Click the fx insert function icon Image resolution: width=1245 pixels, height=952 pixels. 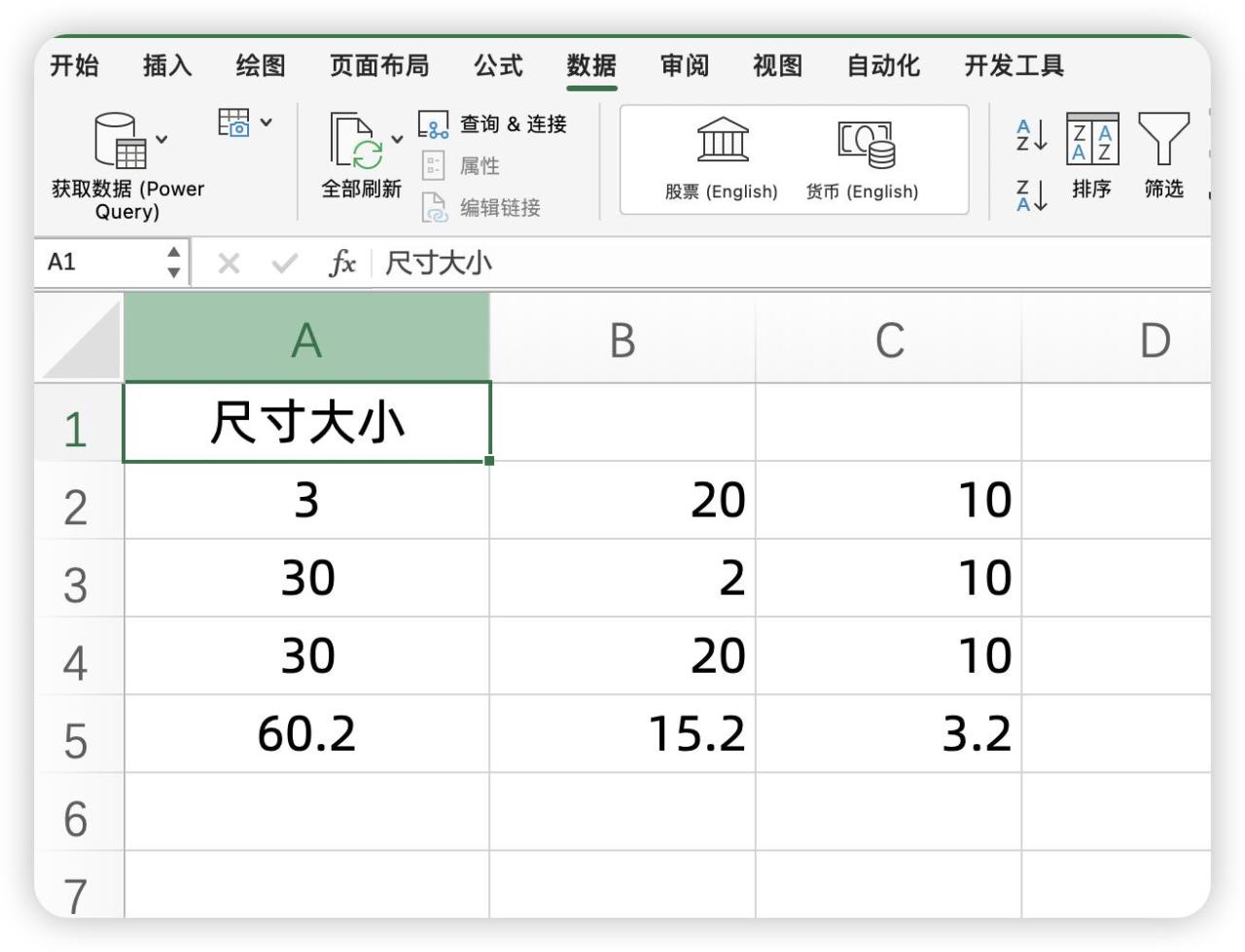[342, 264]
